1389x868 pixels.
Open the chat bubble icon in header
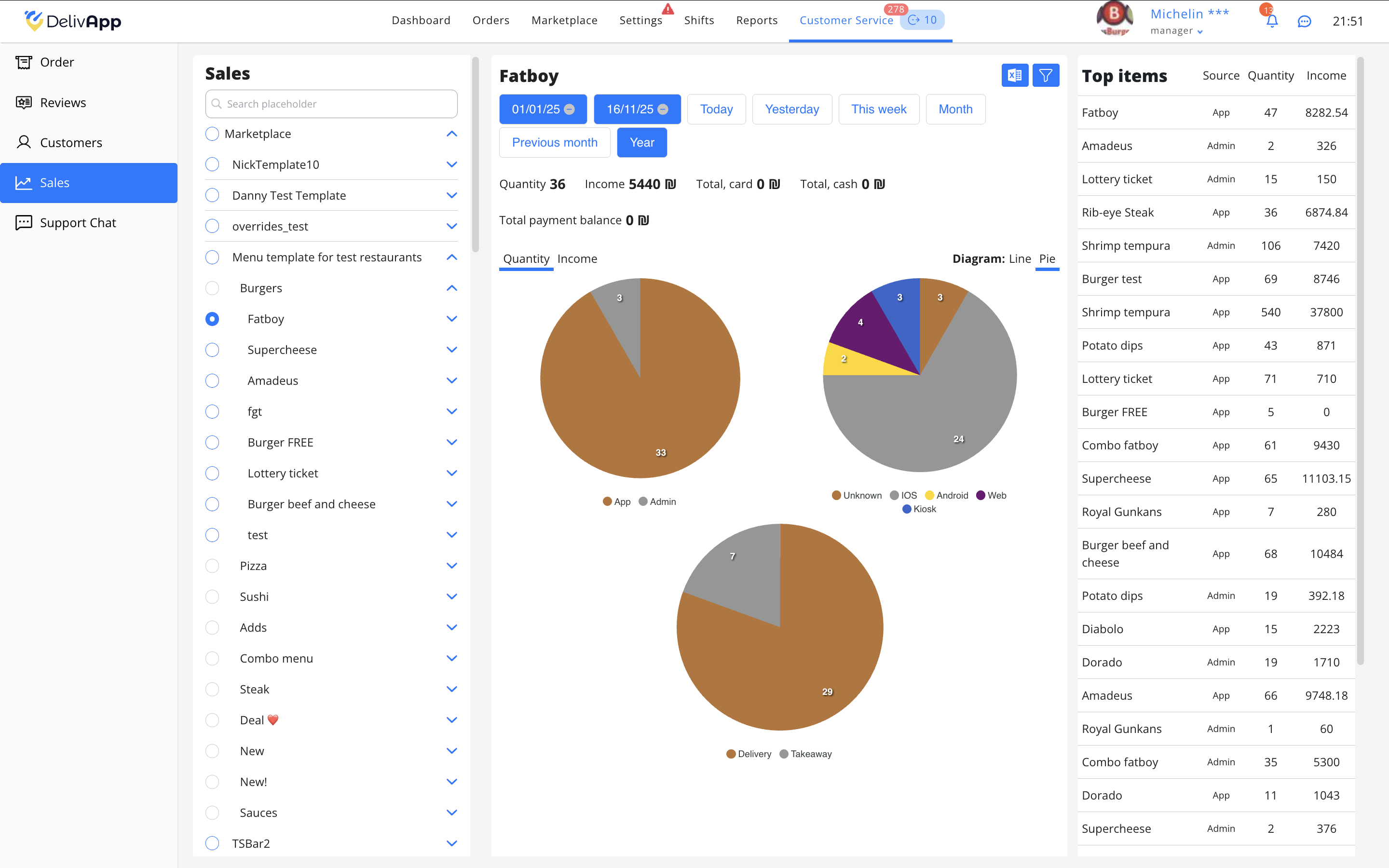[x=1304, y=21]
